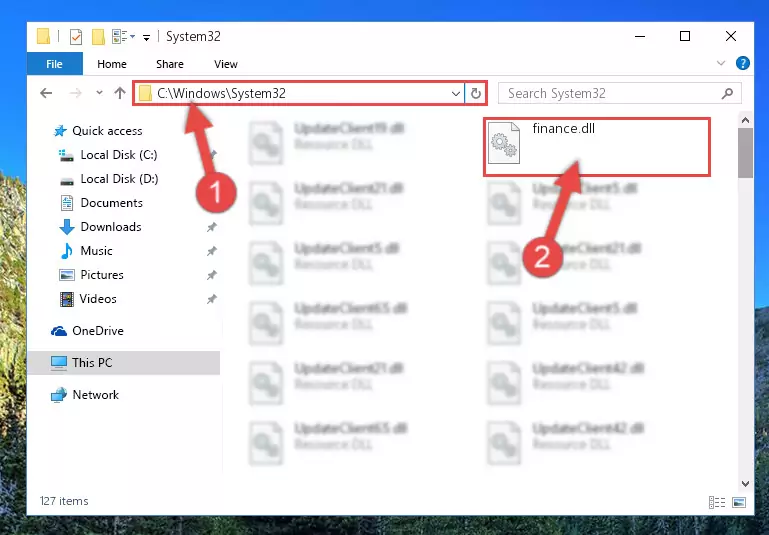Viewport: 769px width, 535px height.
Task: Click the finance.dll gear file icon
Action: (x=504, y=143)
